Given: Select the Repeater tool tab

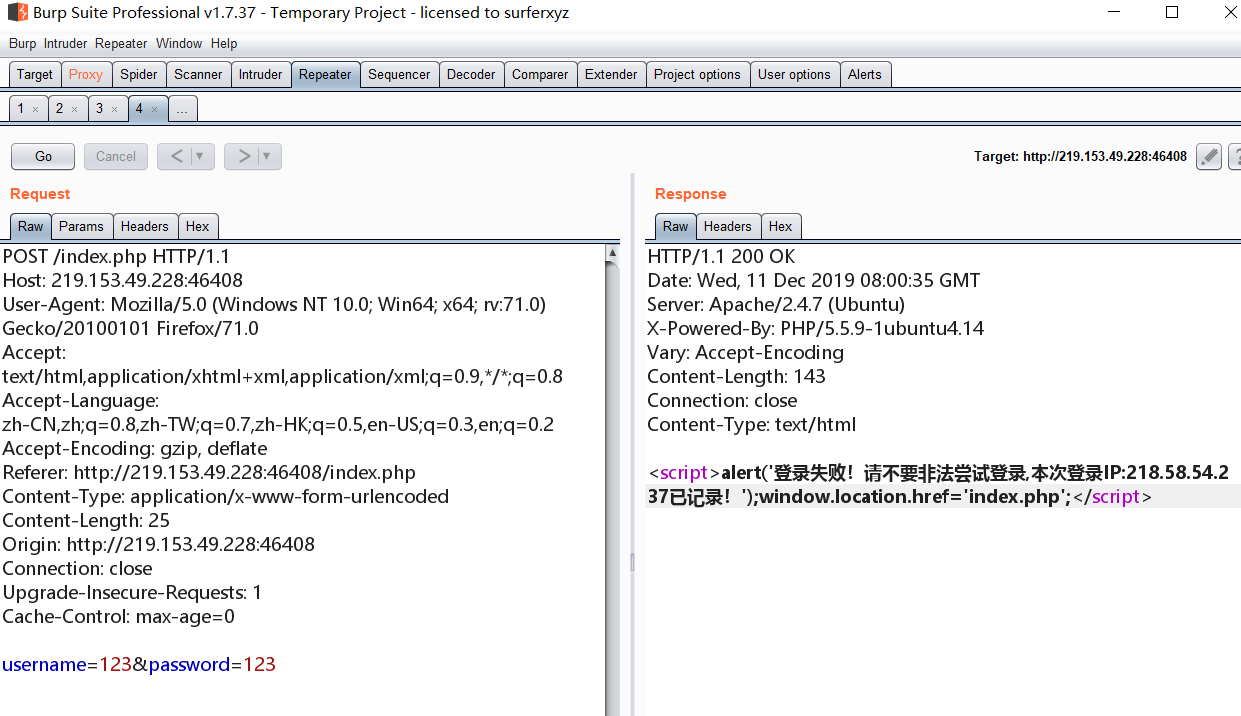Looking at the screenshot, I should point(325,74).
